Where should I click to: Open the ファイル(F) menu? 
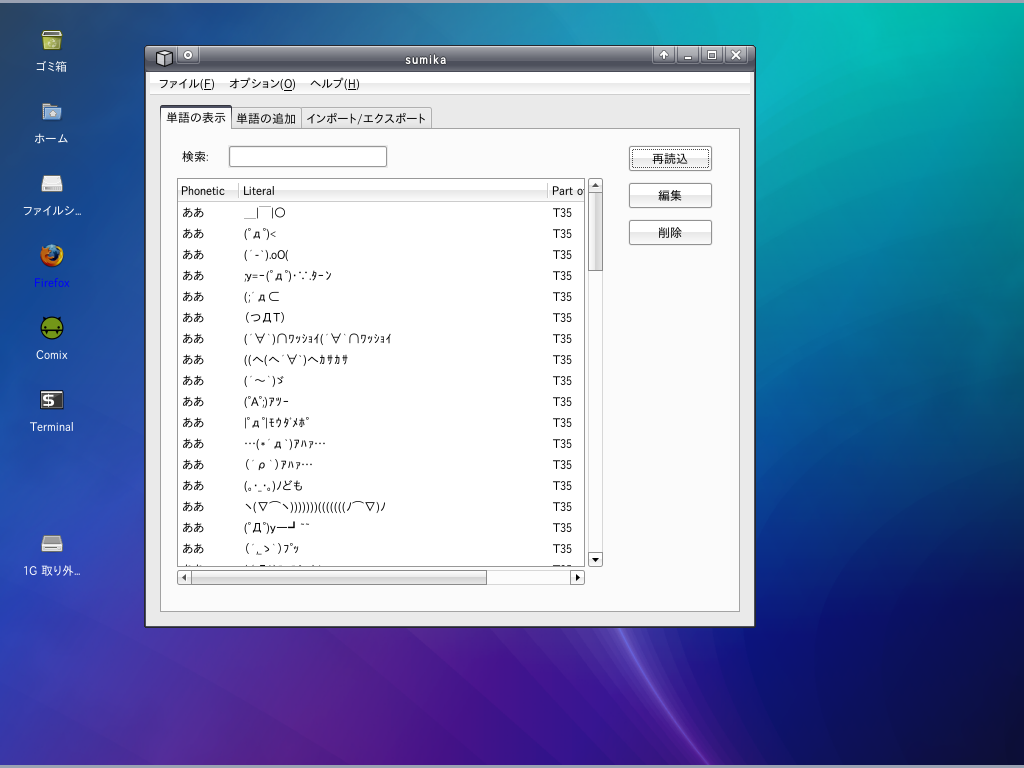point(186,84)
